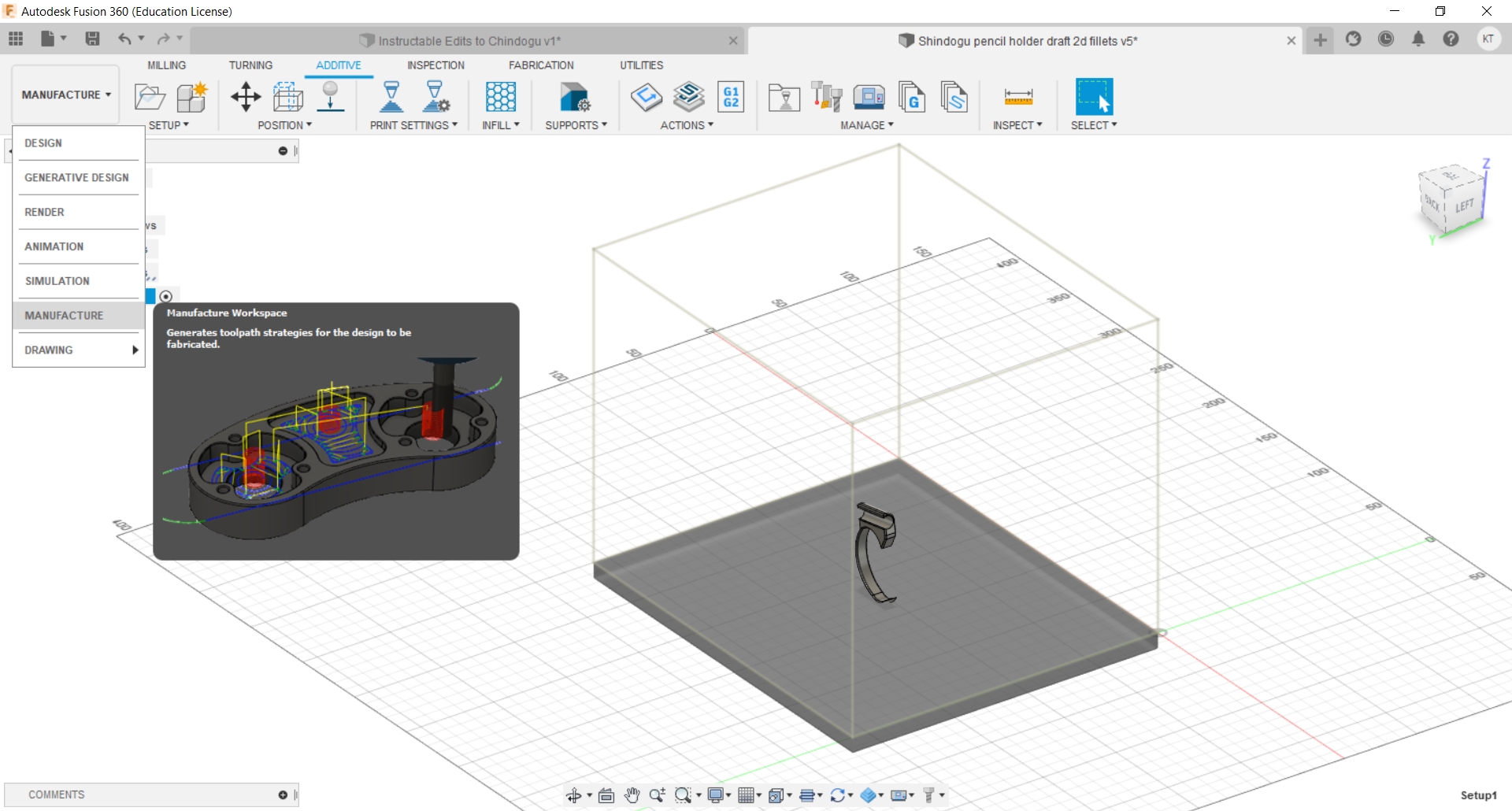Expand the SELECT dropdown menu
This screenshot has height=811, width=1512.
[1094, 125]
